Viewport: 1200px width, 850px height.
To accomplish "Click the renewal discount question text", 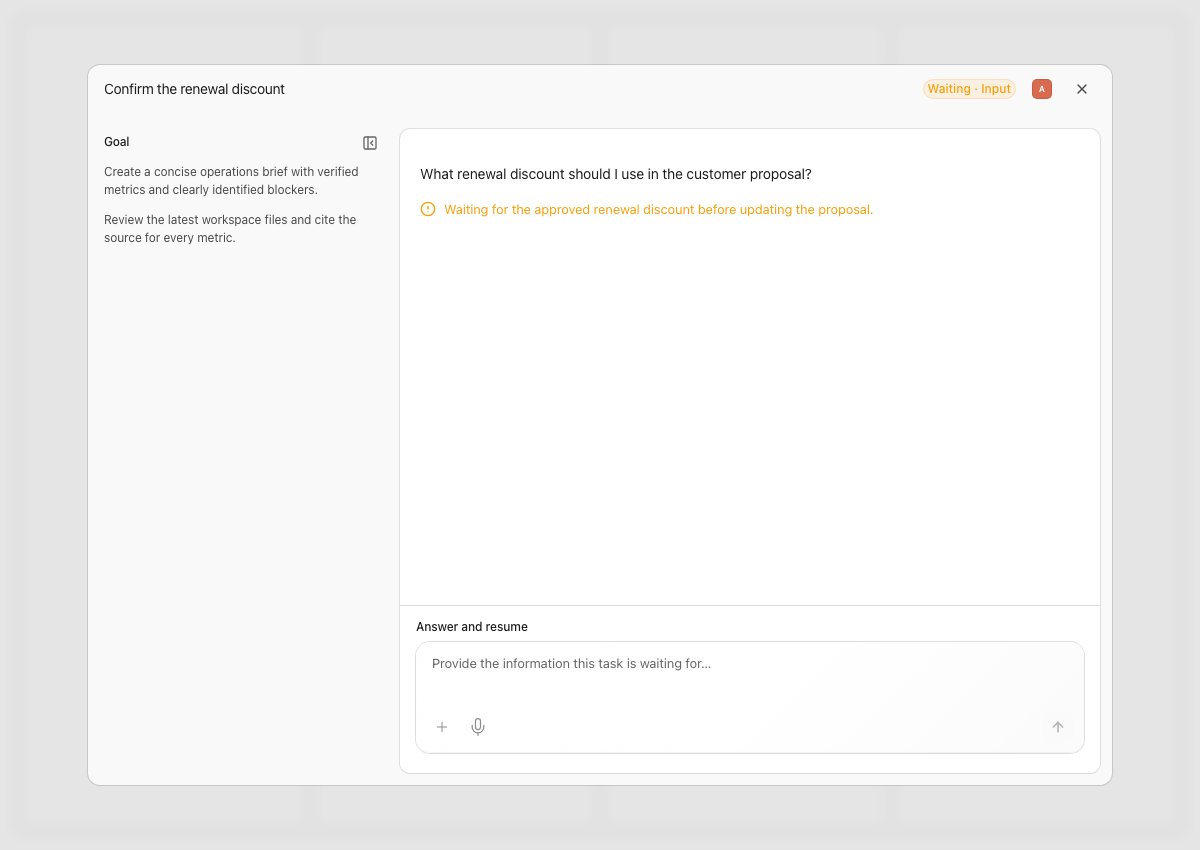I will (x=616, y=174).
